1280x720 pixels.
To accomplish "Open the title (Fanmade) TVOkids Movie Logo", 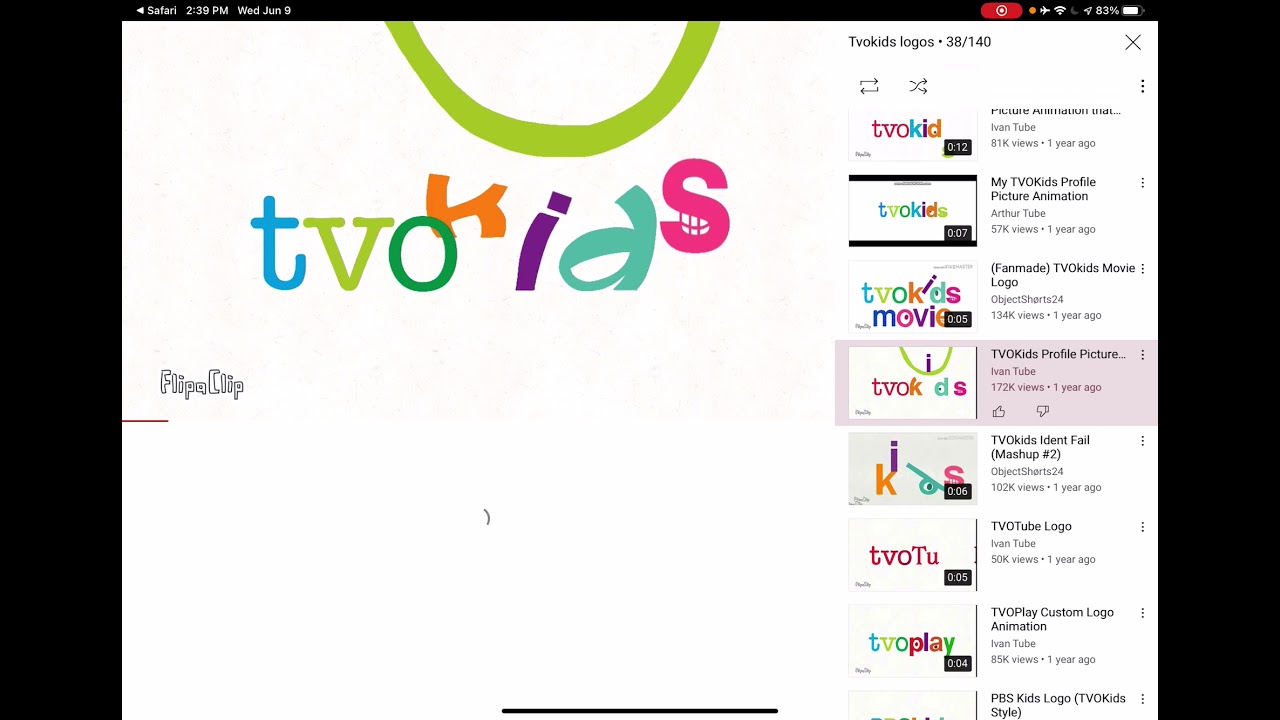I will click(x=1062, y=275).
